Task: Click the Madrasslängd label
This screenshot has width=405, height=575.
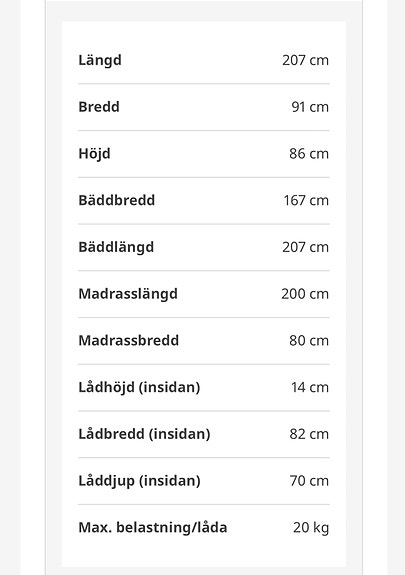Action: pos(128,294)
